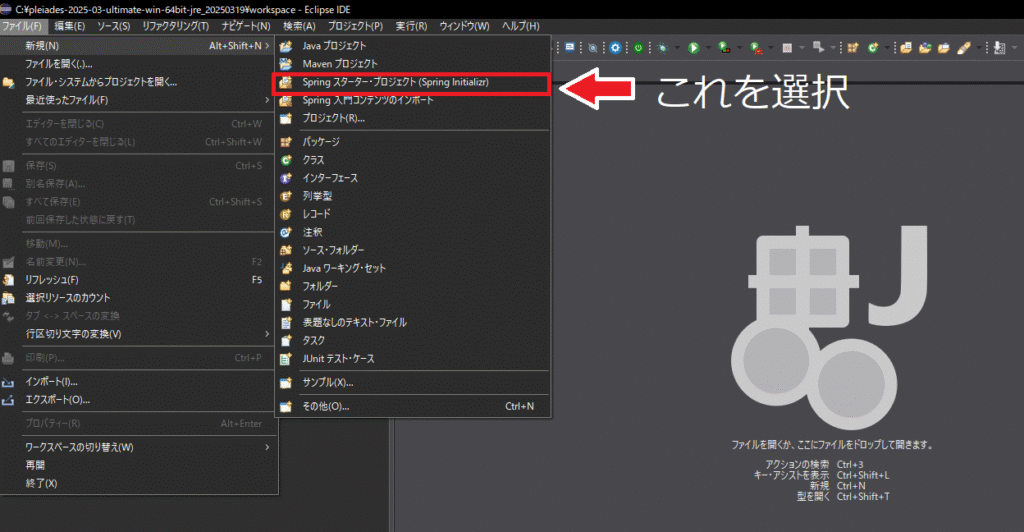
Task: Click the Import (インポート) menu icon
Action: (x=8, y=382)
